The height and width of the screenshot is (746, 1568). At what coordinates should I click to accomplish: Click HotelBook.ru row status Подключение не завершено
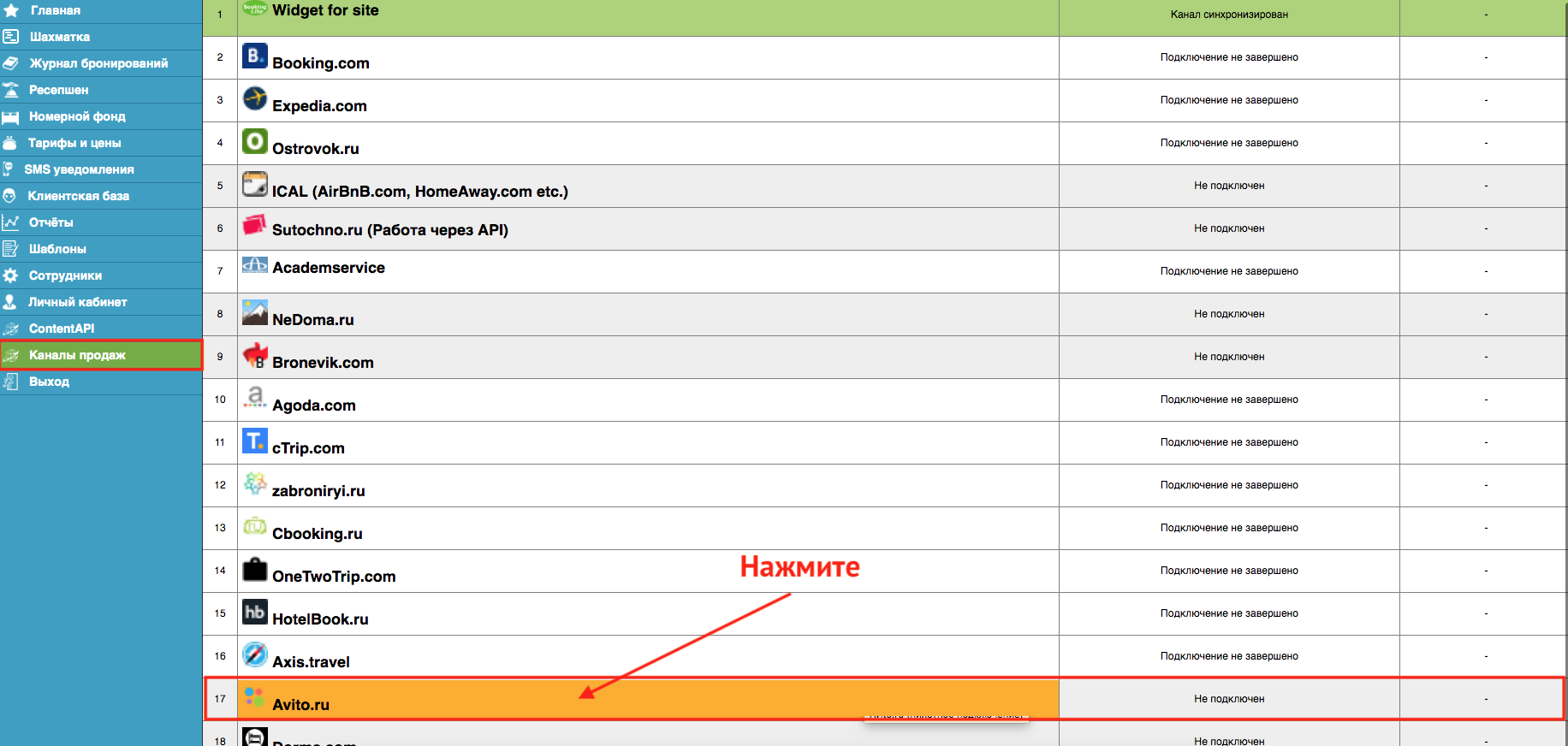[x=1229, y=613]
